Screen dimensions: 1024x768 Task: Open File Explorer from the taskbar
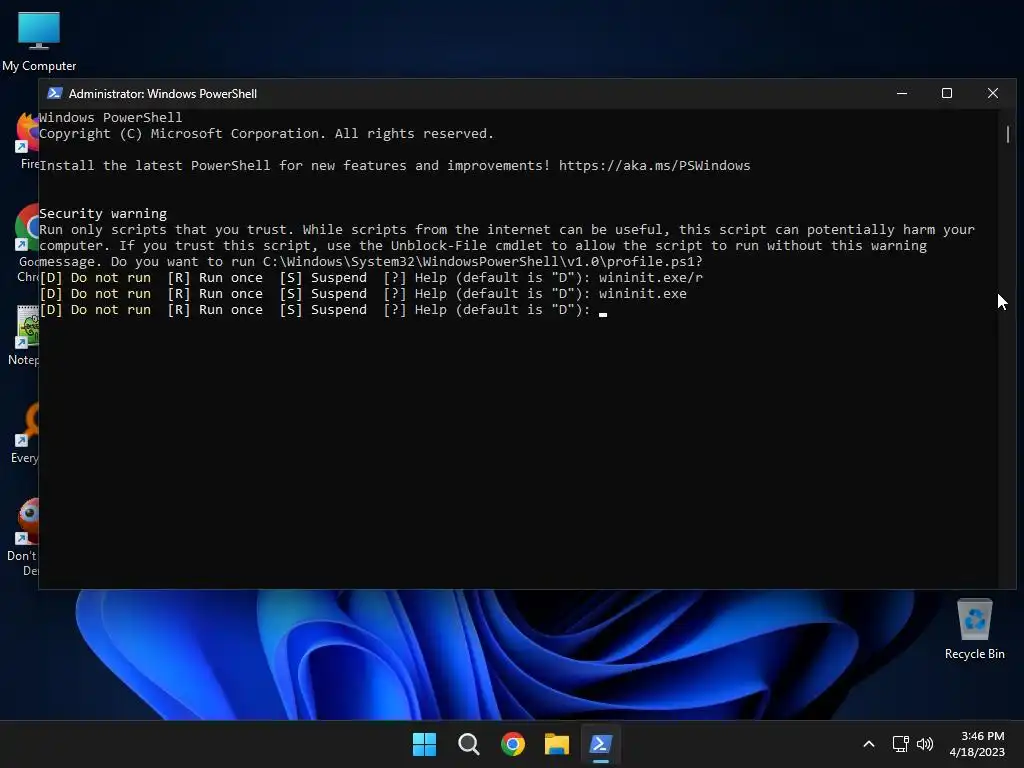[557, 744]
